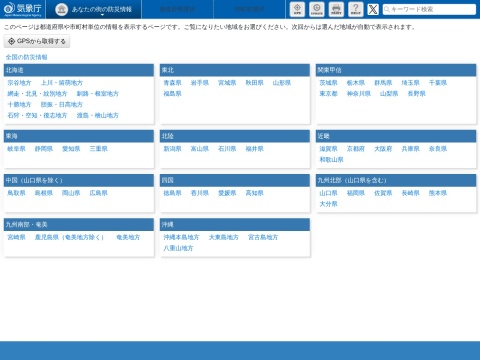Choose 群馬県
Viewport: 480px width, 360px height.
click(x=383, y=83)
